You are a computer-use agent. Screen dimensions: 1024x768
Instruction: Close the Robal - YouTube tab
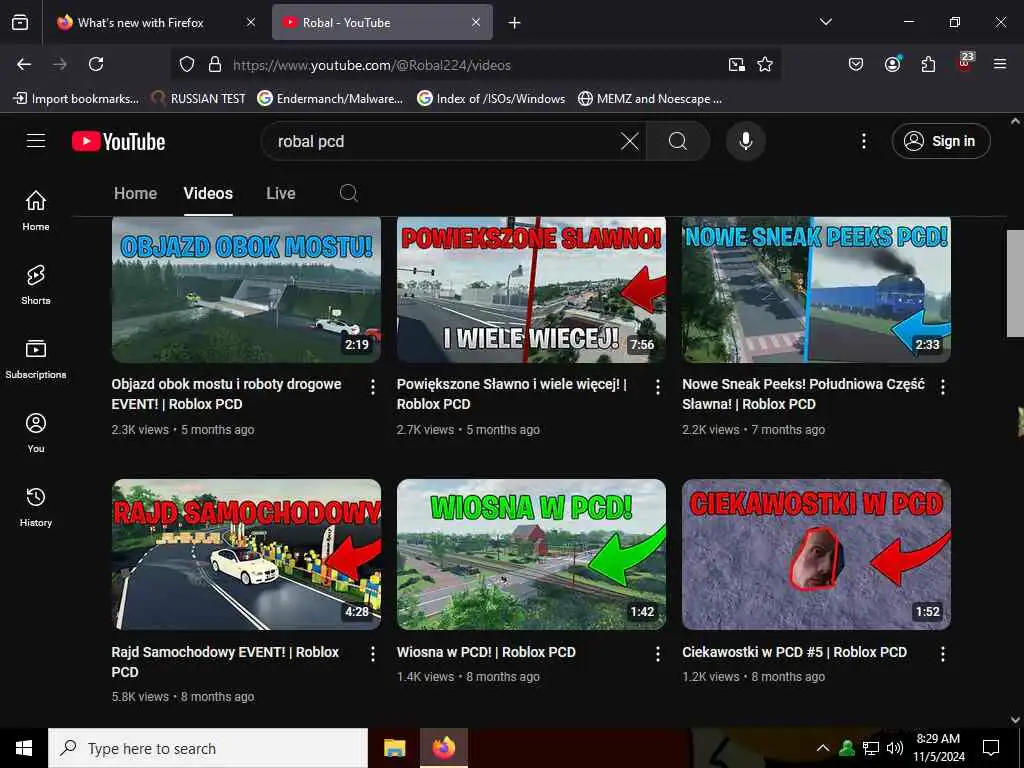476,22
